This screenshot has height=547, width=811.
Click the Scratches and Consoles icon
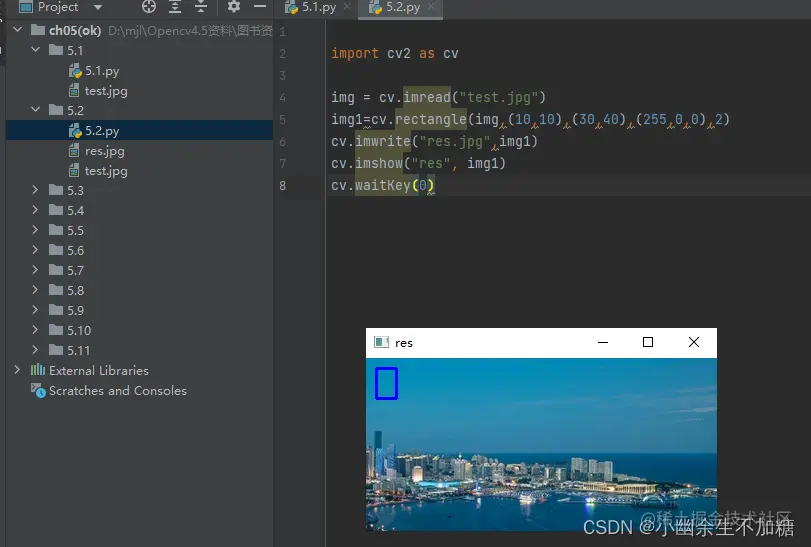click(38, 390)
